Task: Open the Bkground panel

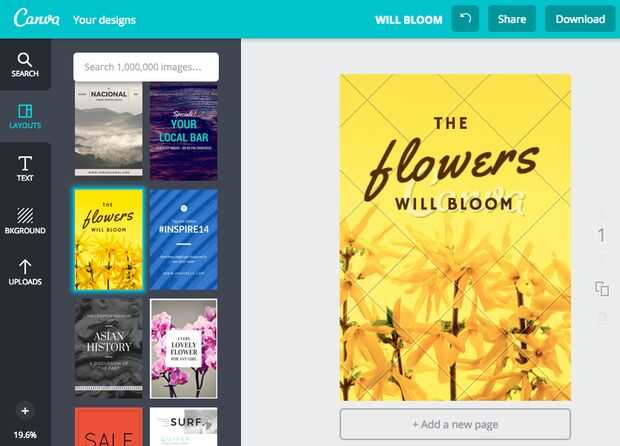Action: tap(25, 221)
